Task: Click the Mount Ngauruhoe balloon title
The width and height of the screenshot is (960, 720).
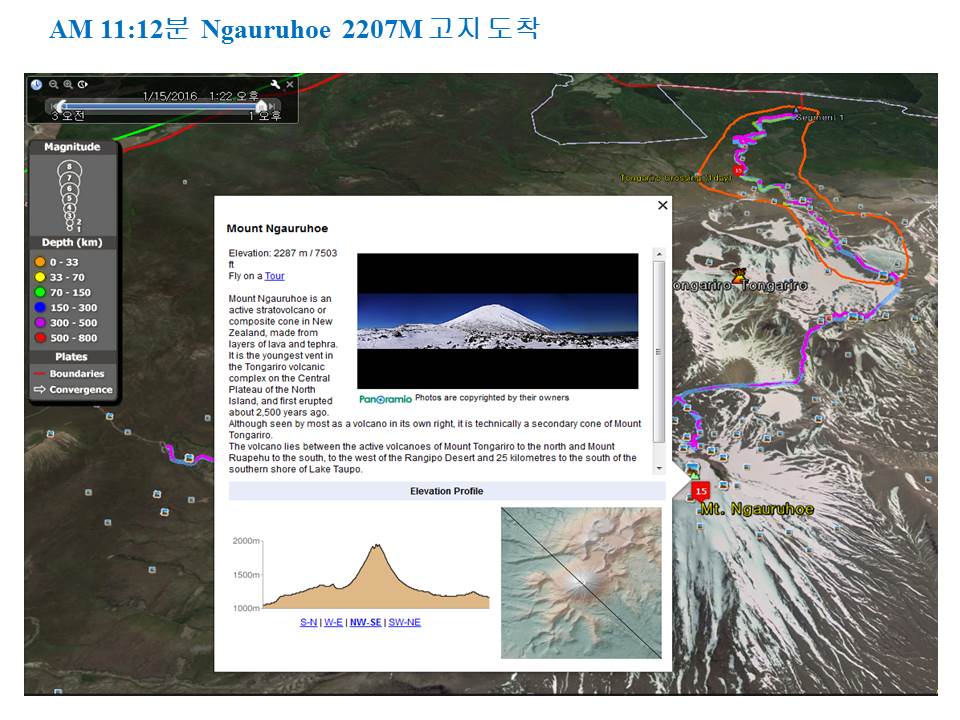Action: 277,228
